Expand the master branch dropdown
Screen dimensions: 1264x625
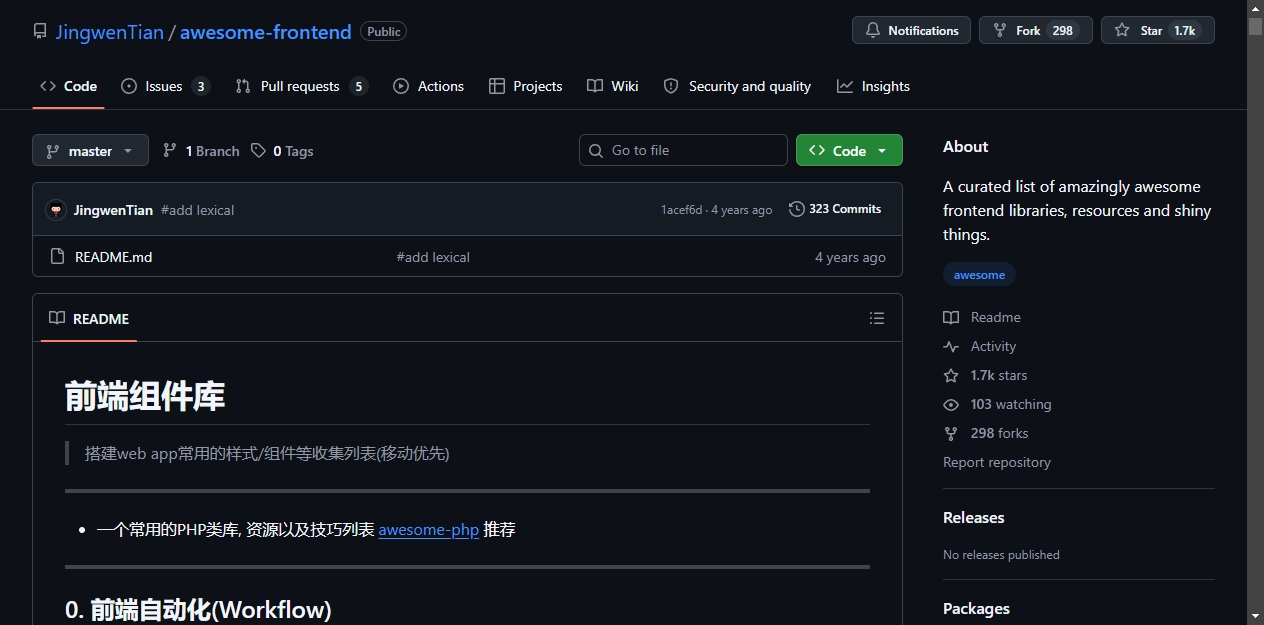90,150
